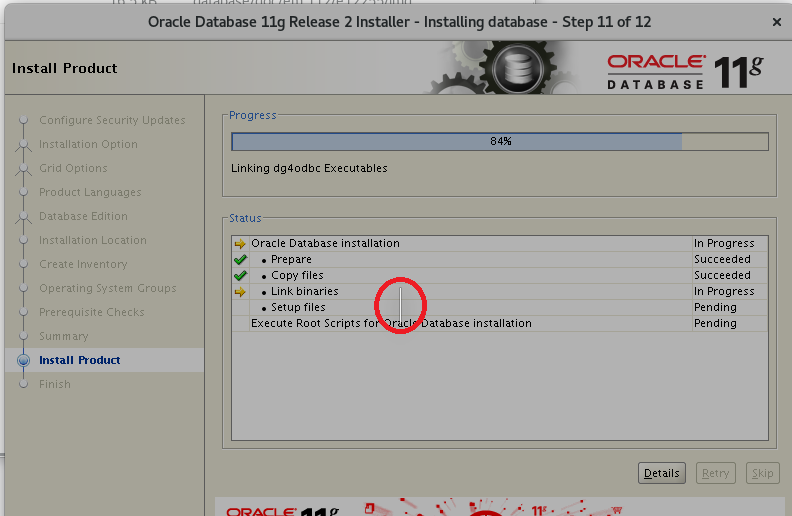792x516 pixels.
Task: Click the Database Edition step
Action: (83, 216)
